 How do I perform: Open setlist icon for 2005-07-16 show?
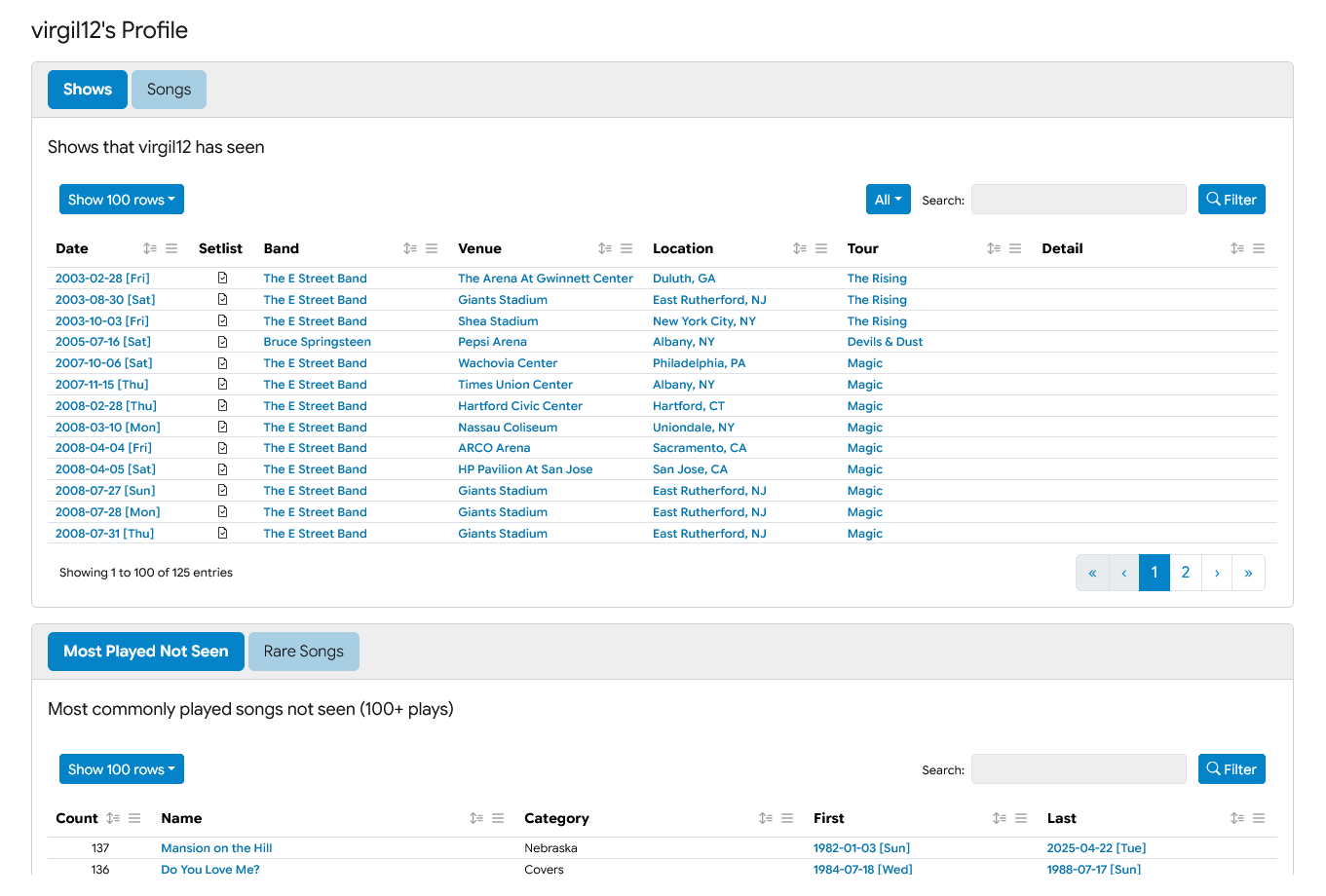pos(222,342)
